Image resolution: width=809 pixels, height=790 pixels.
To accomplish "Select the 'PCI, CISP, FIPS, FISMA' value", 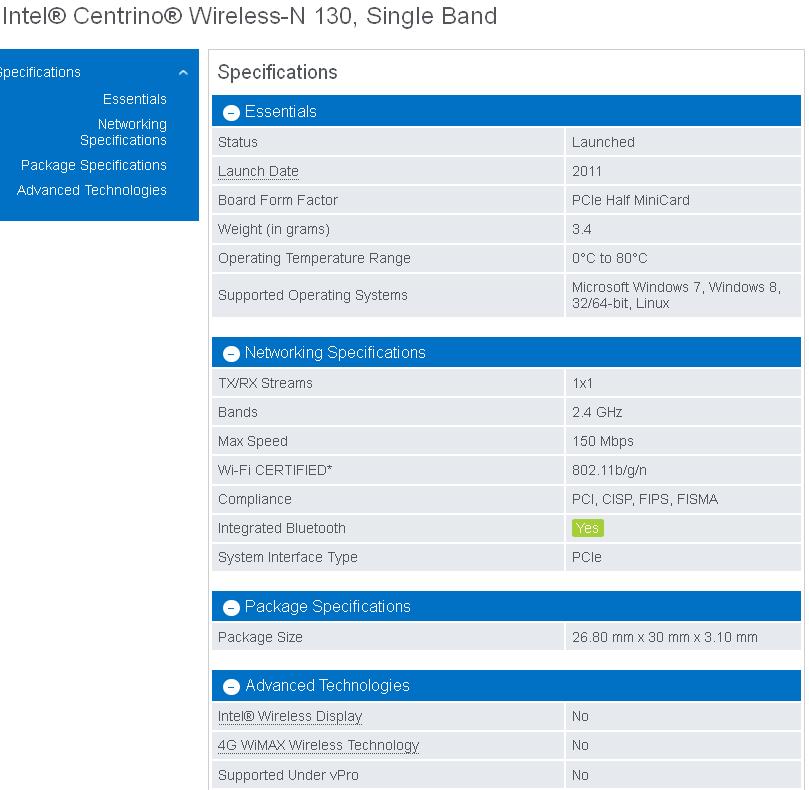I will coord(645,499).
